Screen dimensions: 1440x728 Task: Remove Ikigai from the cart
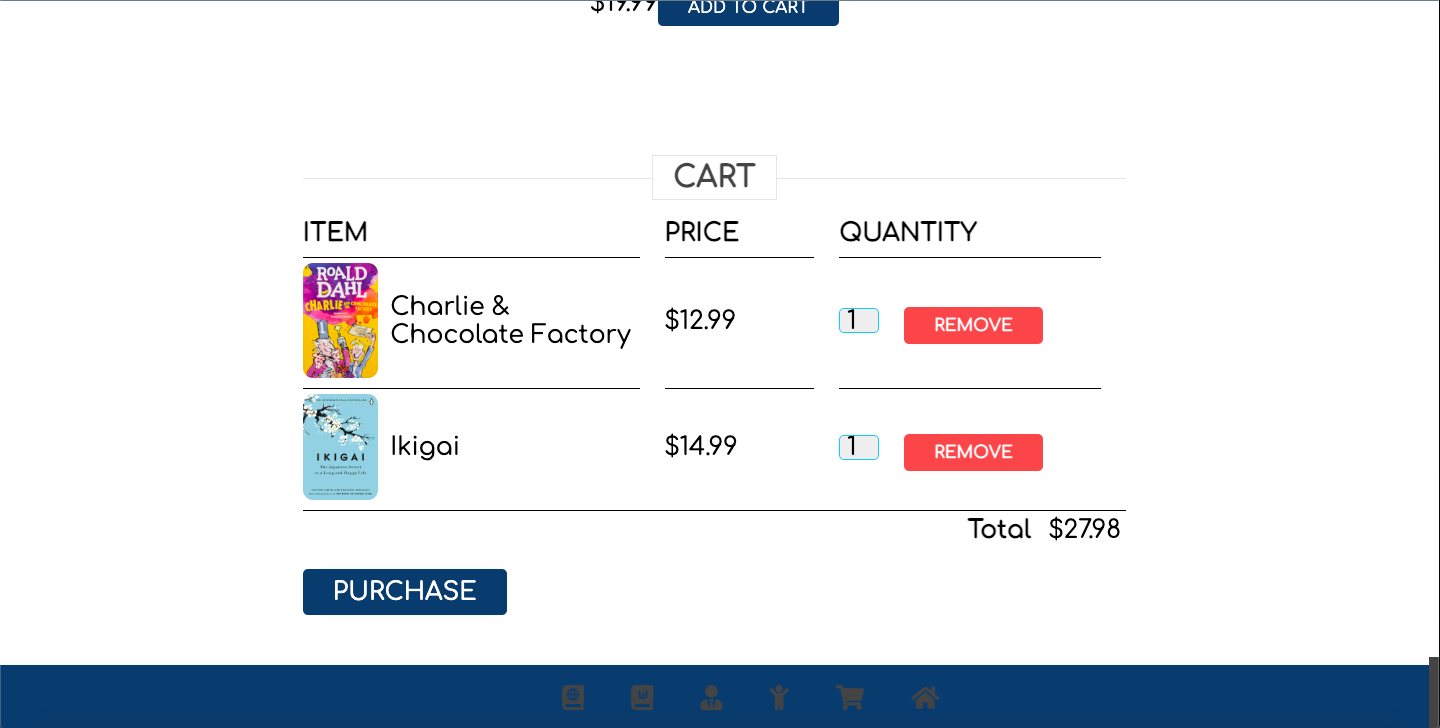[973, 452]
